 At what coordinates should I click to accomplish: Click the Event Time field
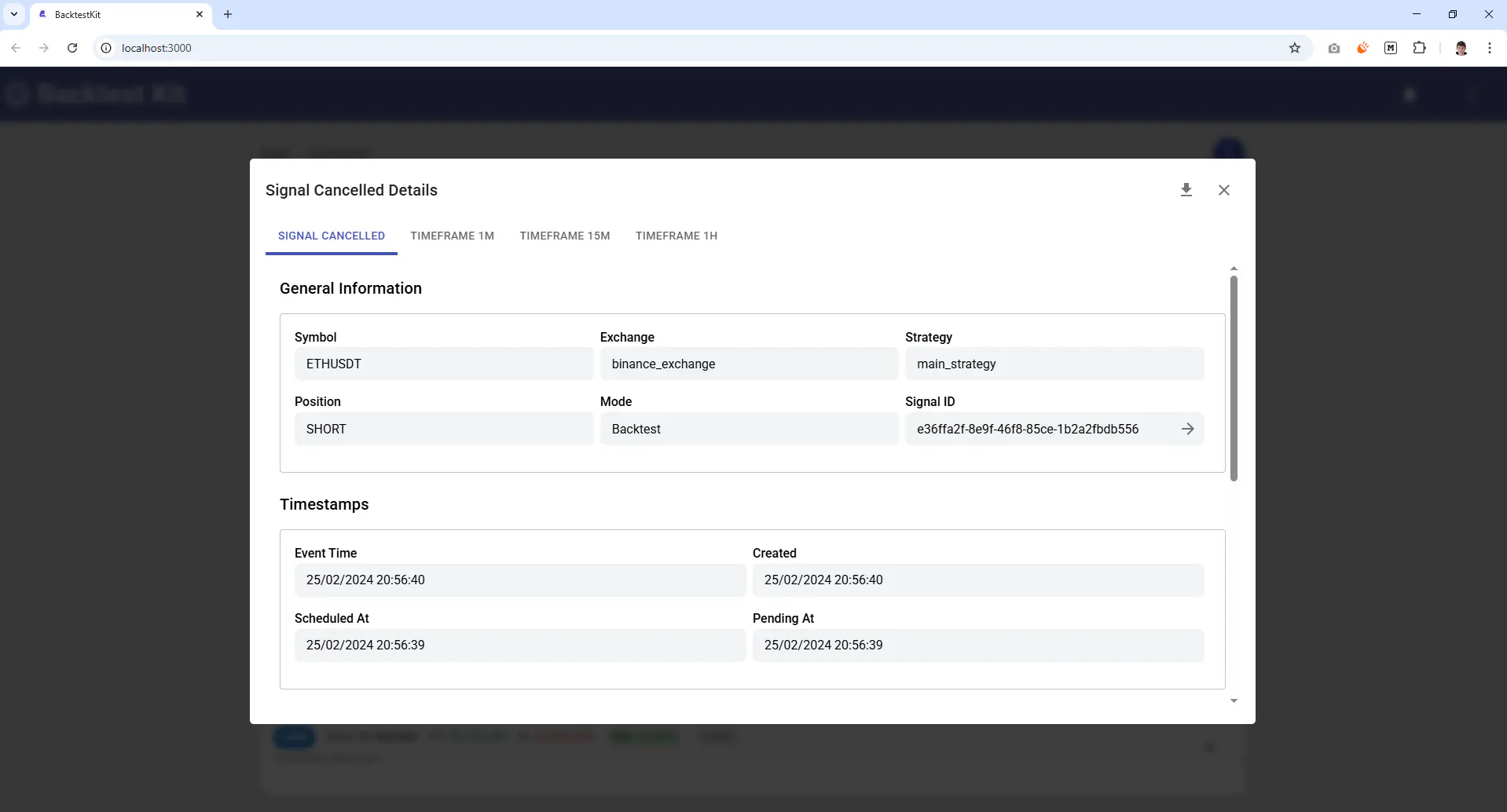click(x=520, y=580)
